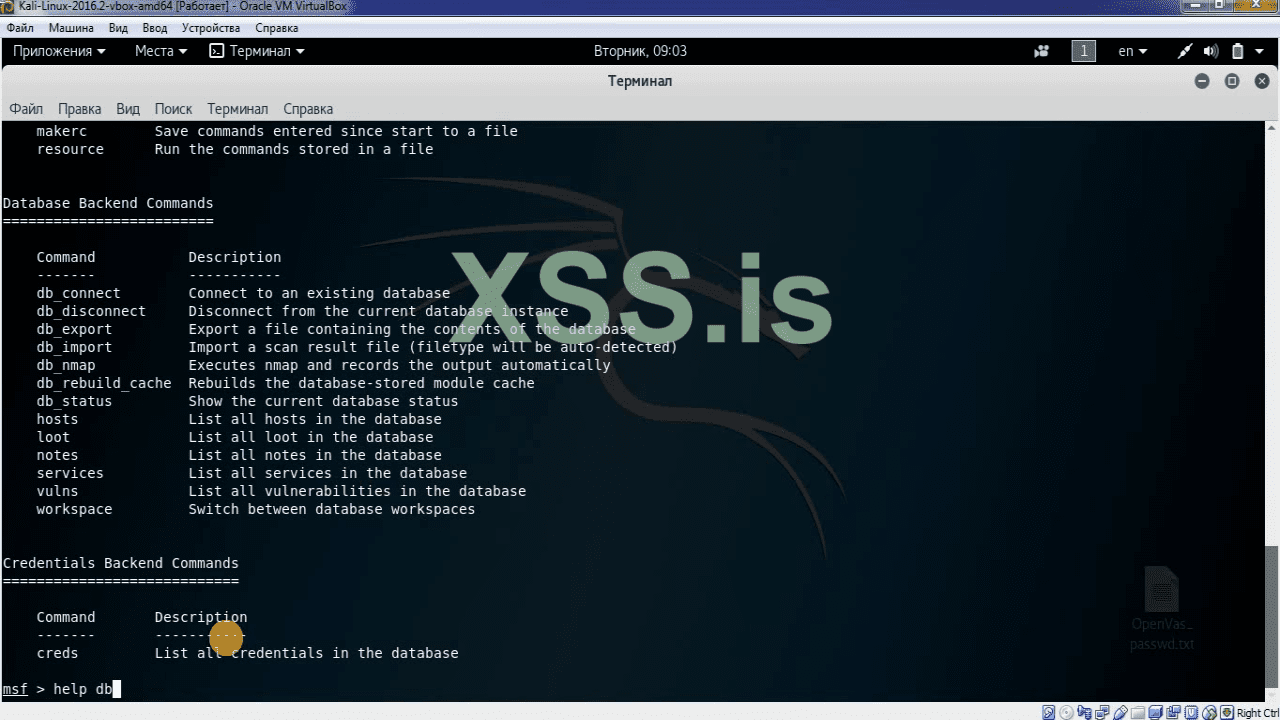
Task: Maximize the Терминал window
Action: tap(1232, 81)
